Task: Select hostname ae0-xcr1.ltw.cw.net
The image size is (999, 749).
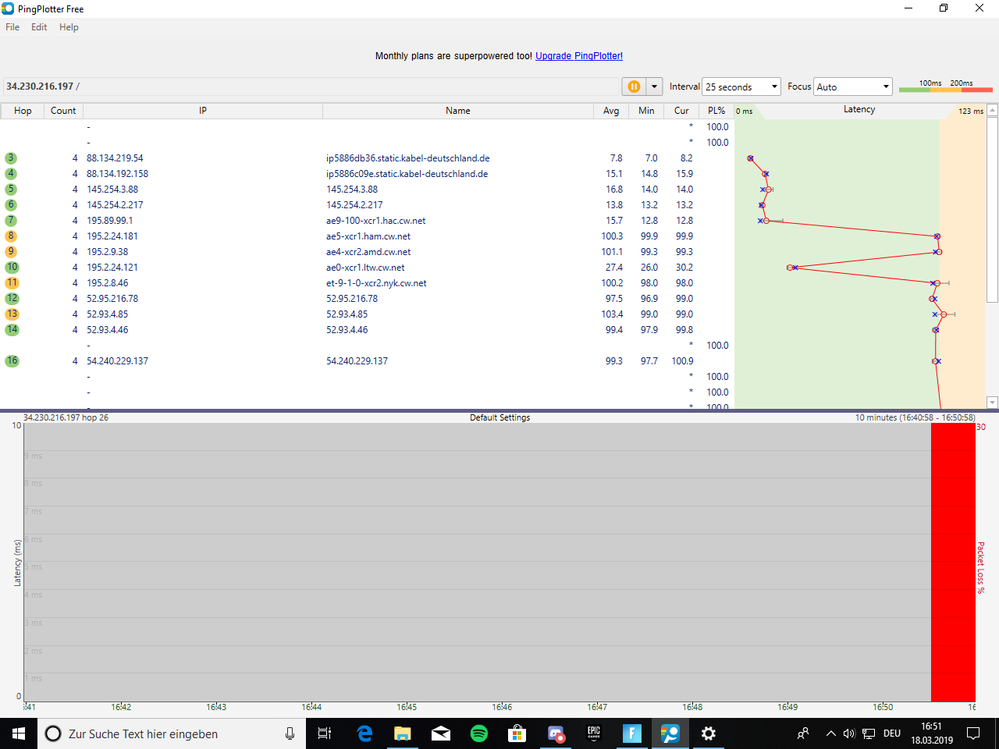Action: point(365,268)
